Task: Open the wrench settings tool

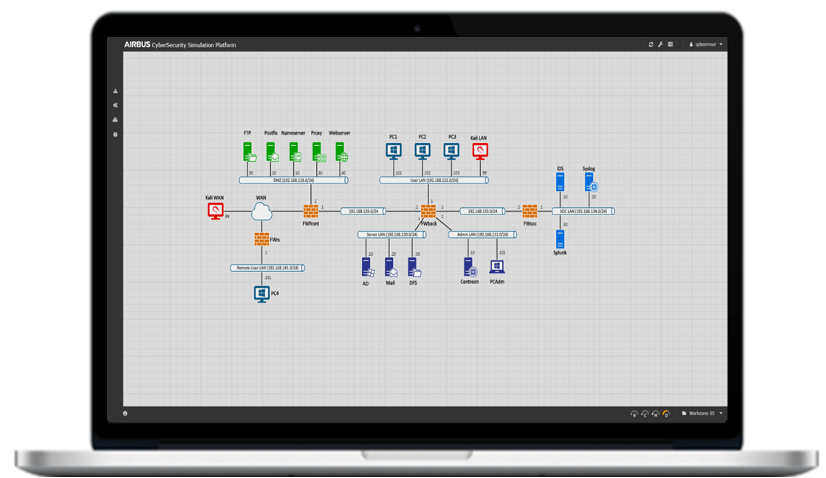Action: [660, 45]
